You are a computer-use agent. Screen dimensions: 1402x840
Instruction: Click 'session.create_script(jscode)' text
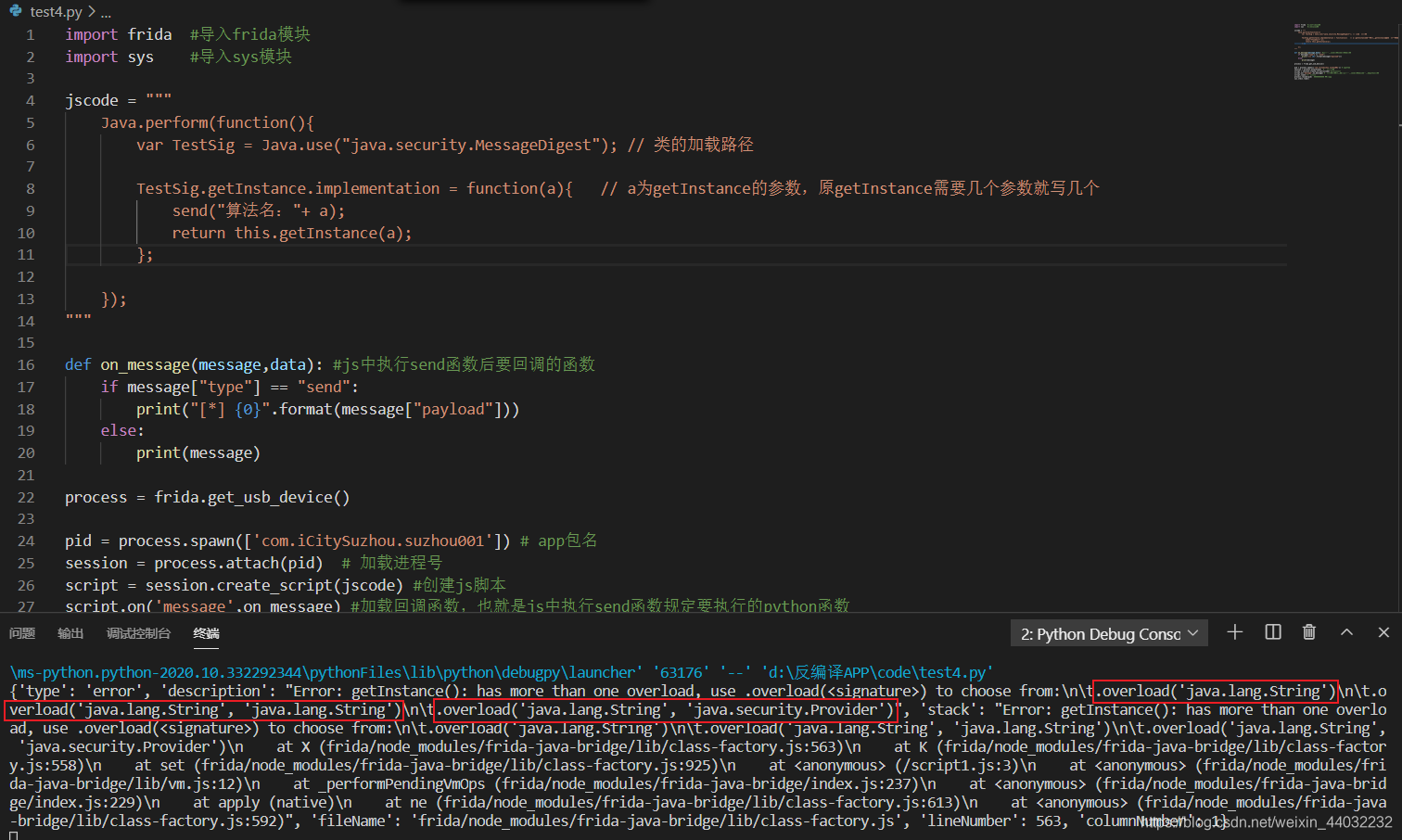pyautogui.click(x=274, y=586)
